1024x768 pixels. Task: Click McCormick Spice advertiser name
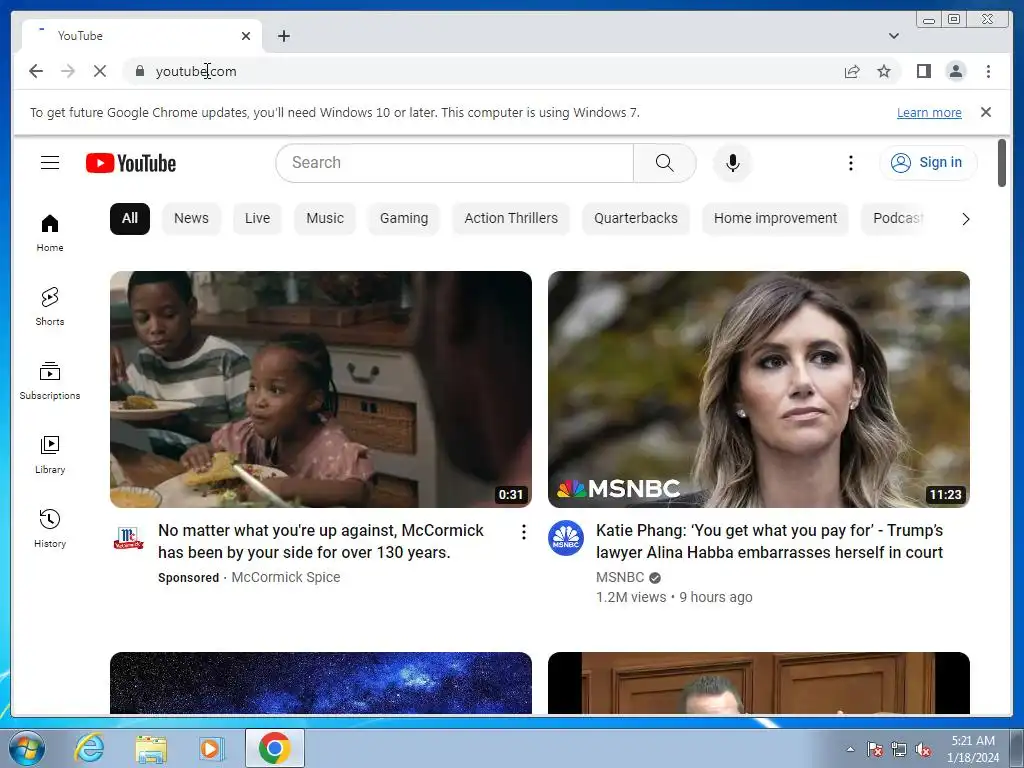click(x=286, y=577)
